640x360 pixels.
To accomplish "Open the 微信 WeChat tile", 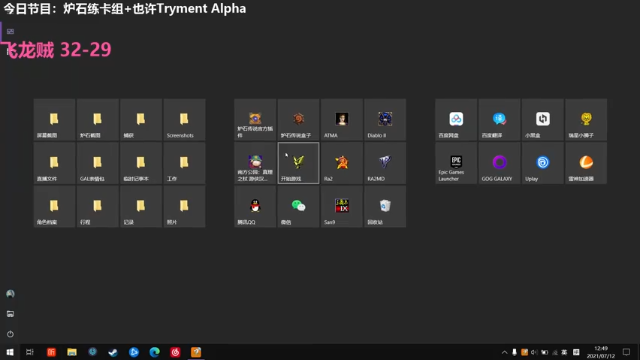I will coord(298,207).
